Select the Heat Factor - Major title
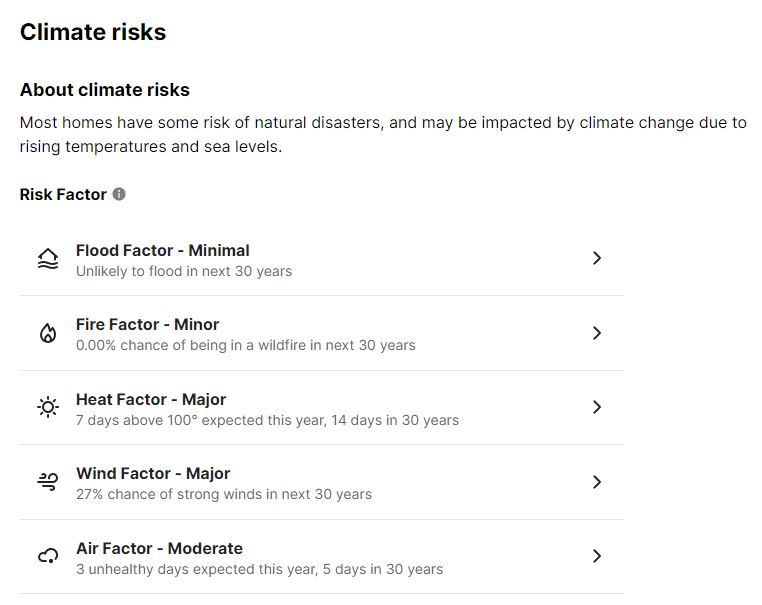This screenshot has height=605, width=762. (x=151, y=399)
